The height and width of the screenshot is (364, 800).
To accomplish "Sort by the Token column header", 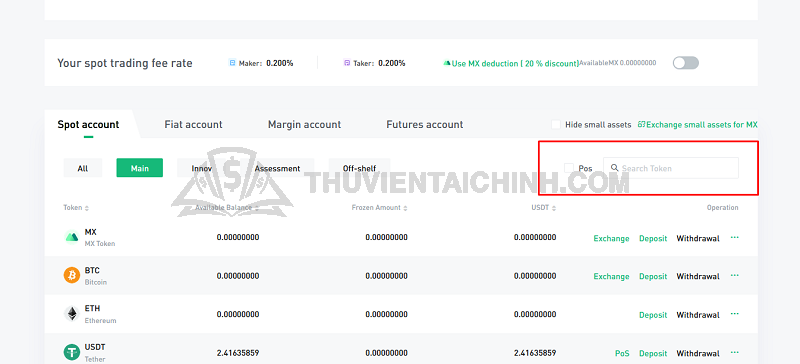I will point(76,208).
